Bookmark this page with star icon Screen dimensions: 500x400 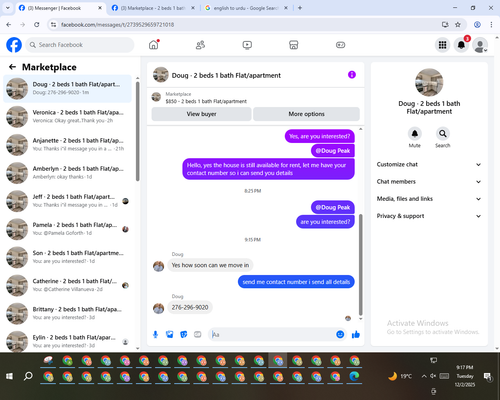point(458,25)
